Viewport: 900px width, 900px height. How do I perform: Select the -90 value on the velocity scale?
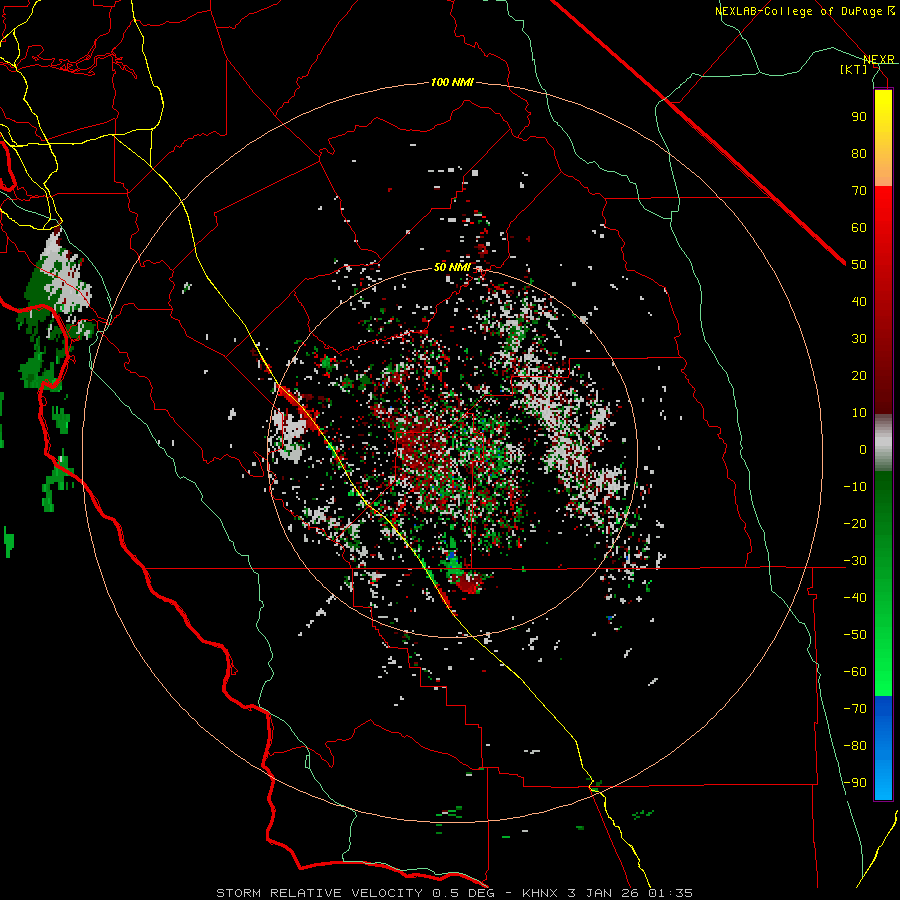click(x=855, y=783)
